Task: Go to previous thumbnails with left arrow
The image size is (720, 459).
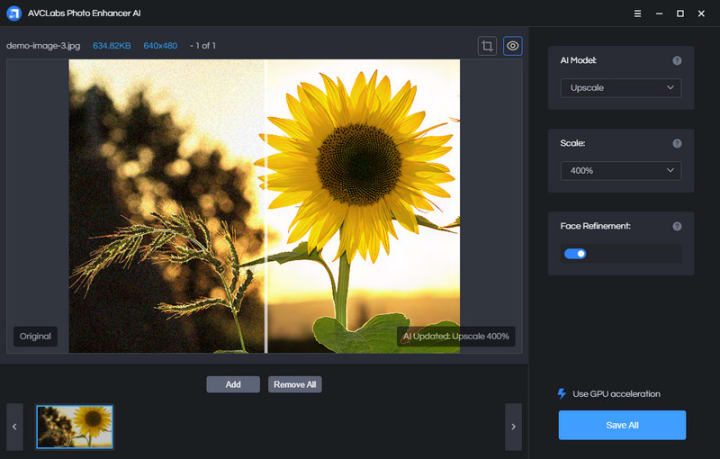Action: click(15, 427)
